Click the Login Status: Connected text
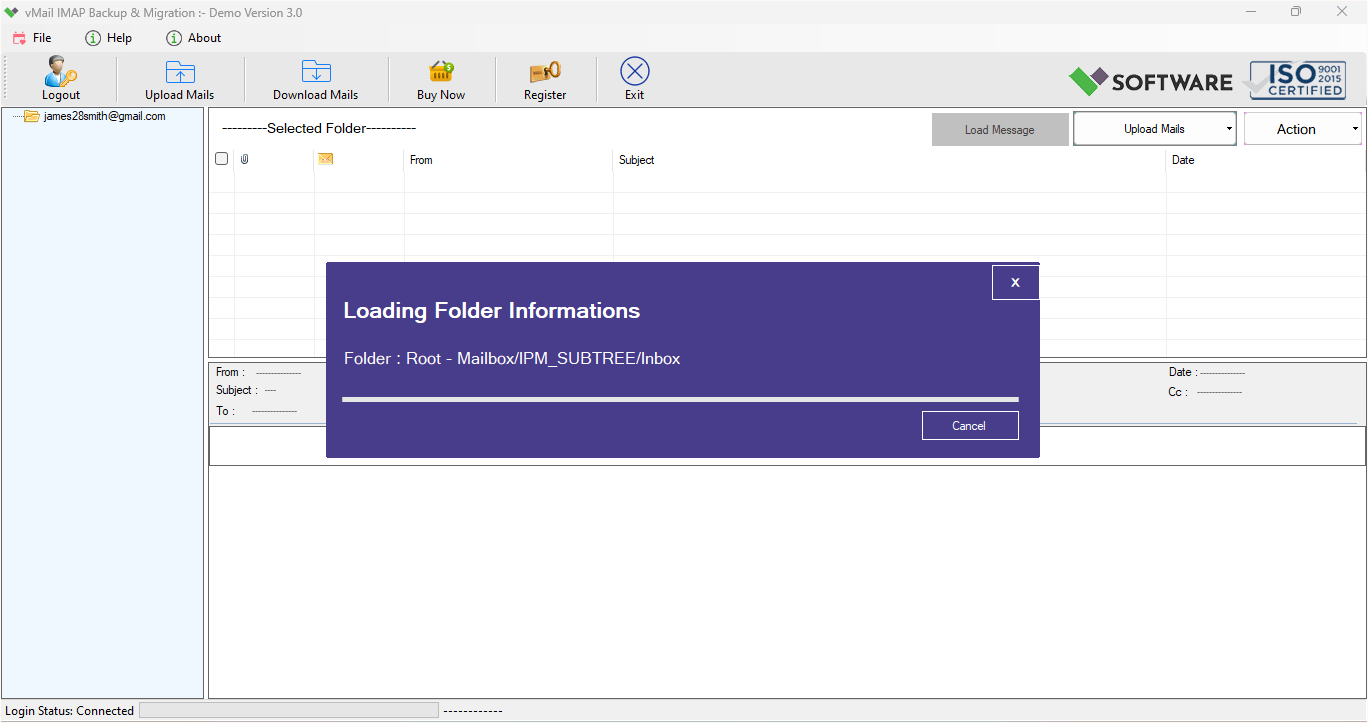The image size is (1368, 723). click(70, 711)
